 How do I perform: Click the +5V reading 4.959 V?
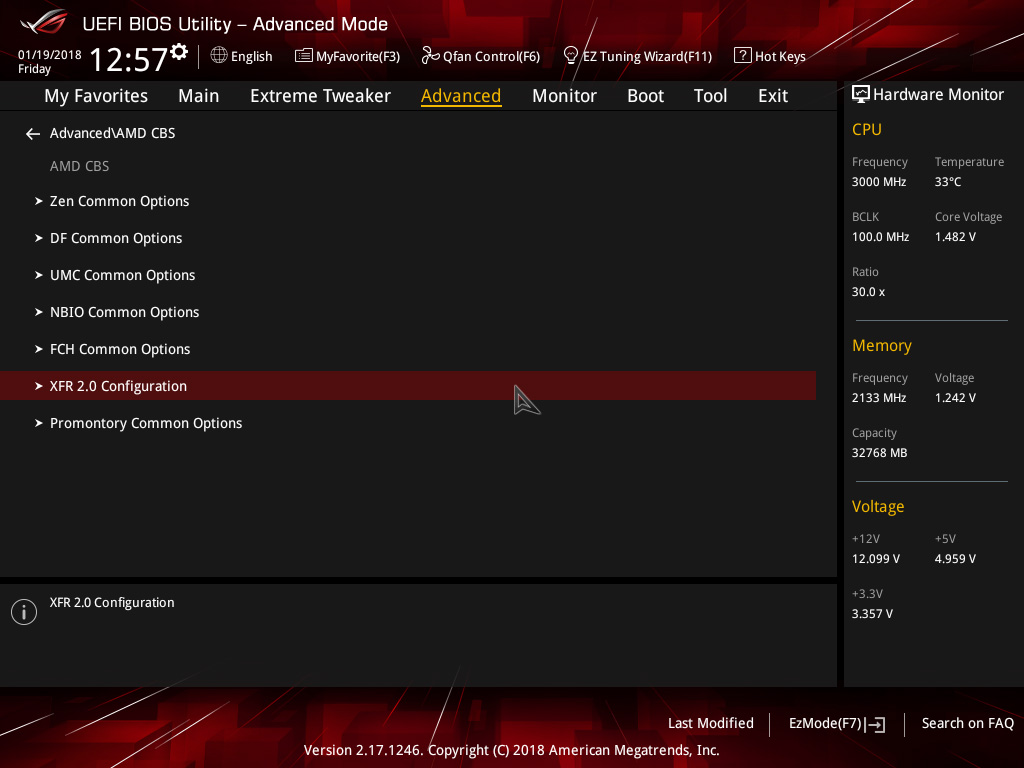(x=955, y=559)
